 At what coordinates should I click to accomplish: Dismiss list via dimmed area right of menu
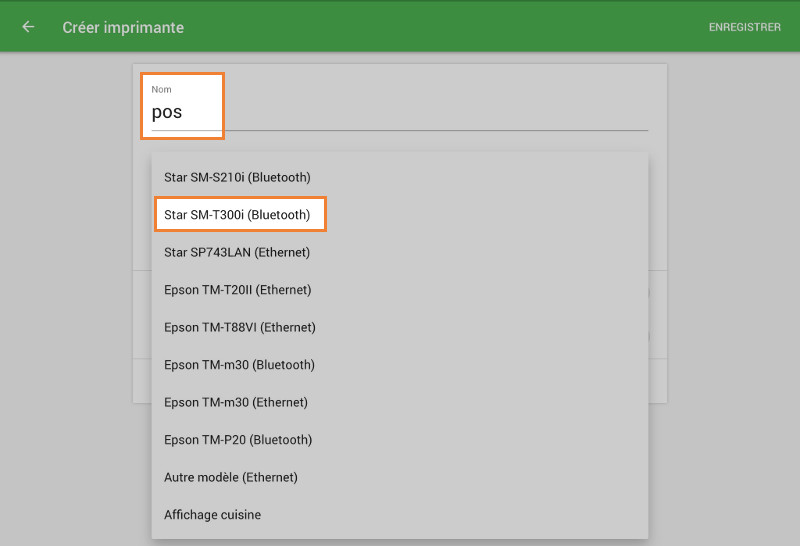[x=730, y=300]
